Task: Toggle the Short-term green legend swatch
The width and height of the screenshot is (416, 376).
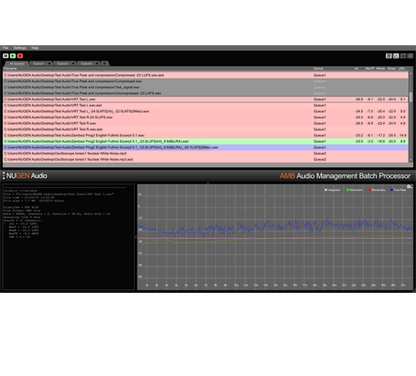Action: pyautogui.click(x=348, y=190)
